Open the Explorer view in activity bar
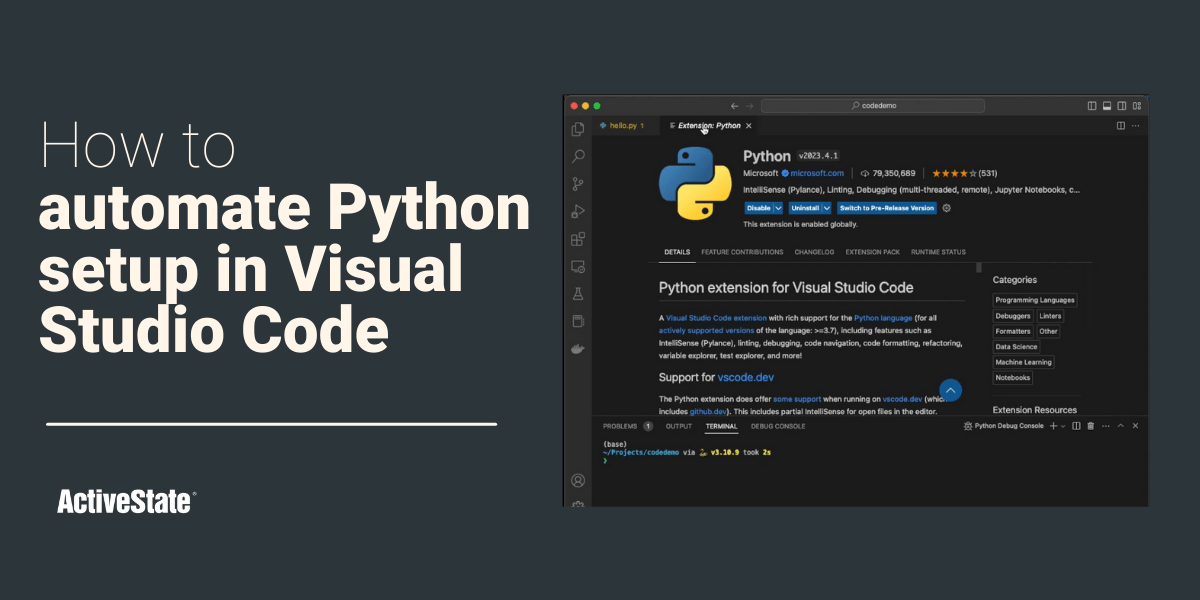This screenshot has height=600, width=1200. [x=577, y=129]
